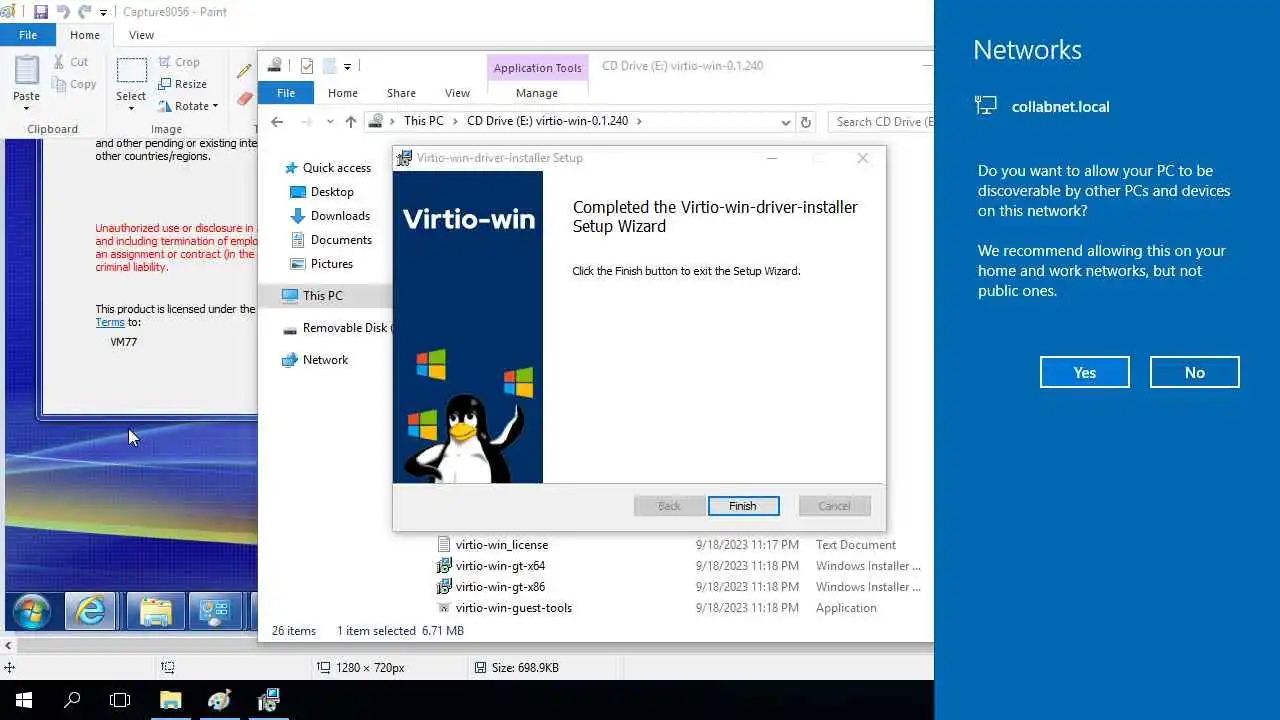This screenshot has width=1280, height=720.
Task: Select This PC in the navigation pane
Action: 325,296
